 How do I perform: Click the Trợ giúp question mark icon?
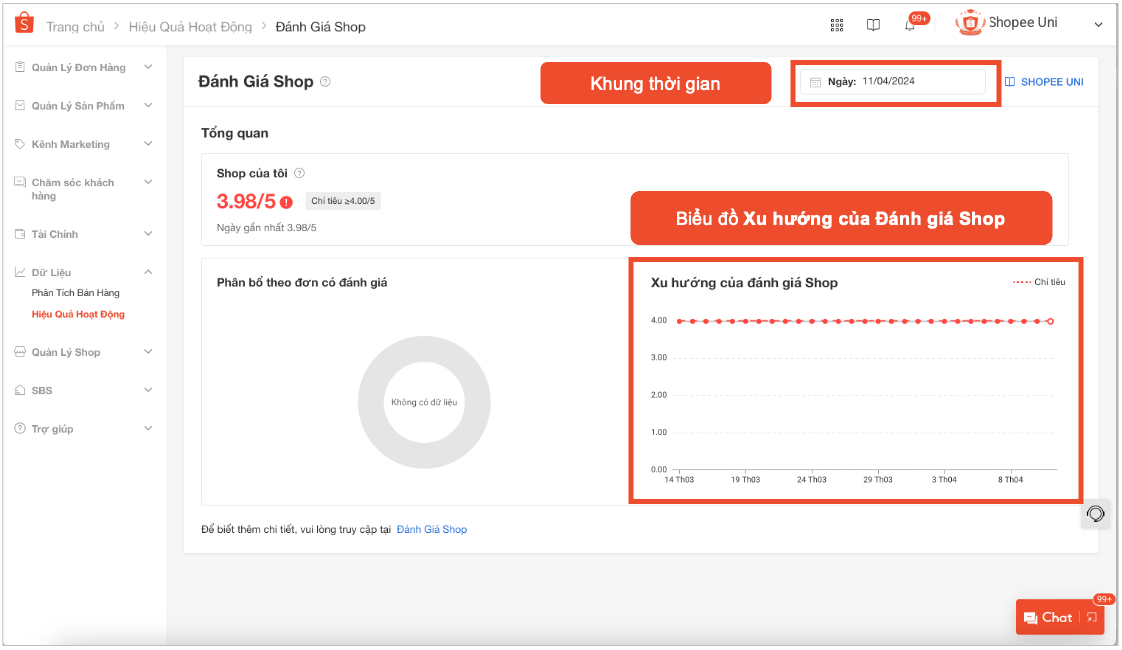tap(20, 428)
